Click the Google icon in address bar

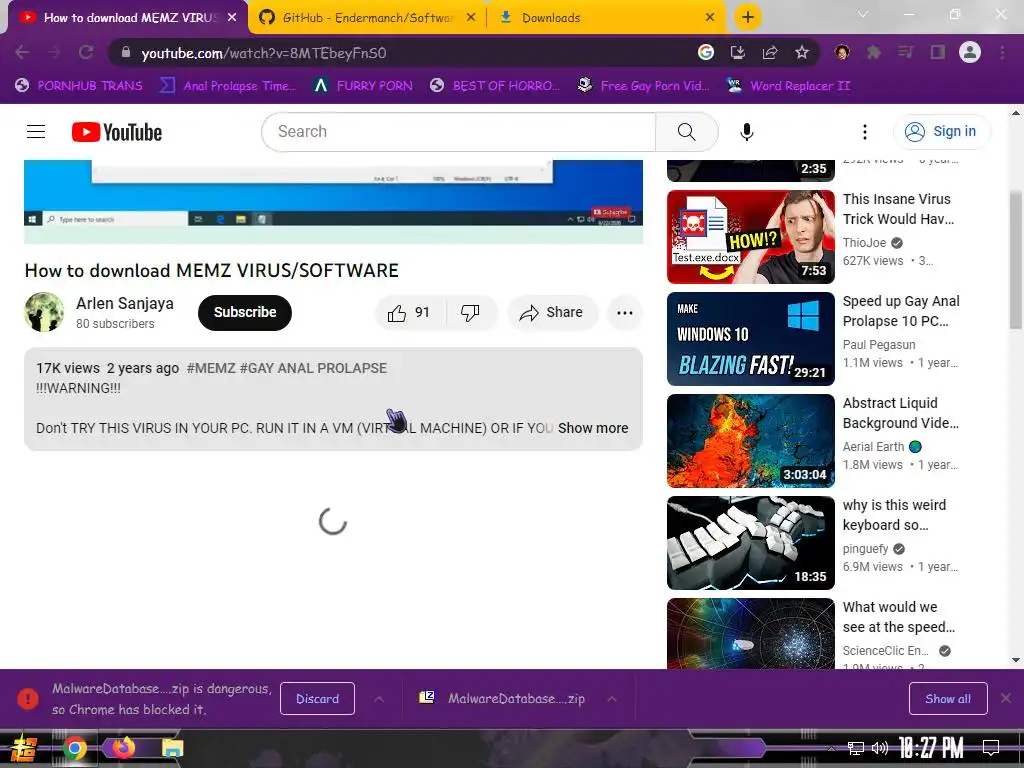(706, 52)
